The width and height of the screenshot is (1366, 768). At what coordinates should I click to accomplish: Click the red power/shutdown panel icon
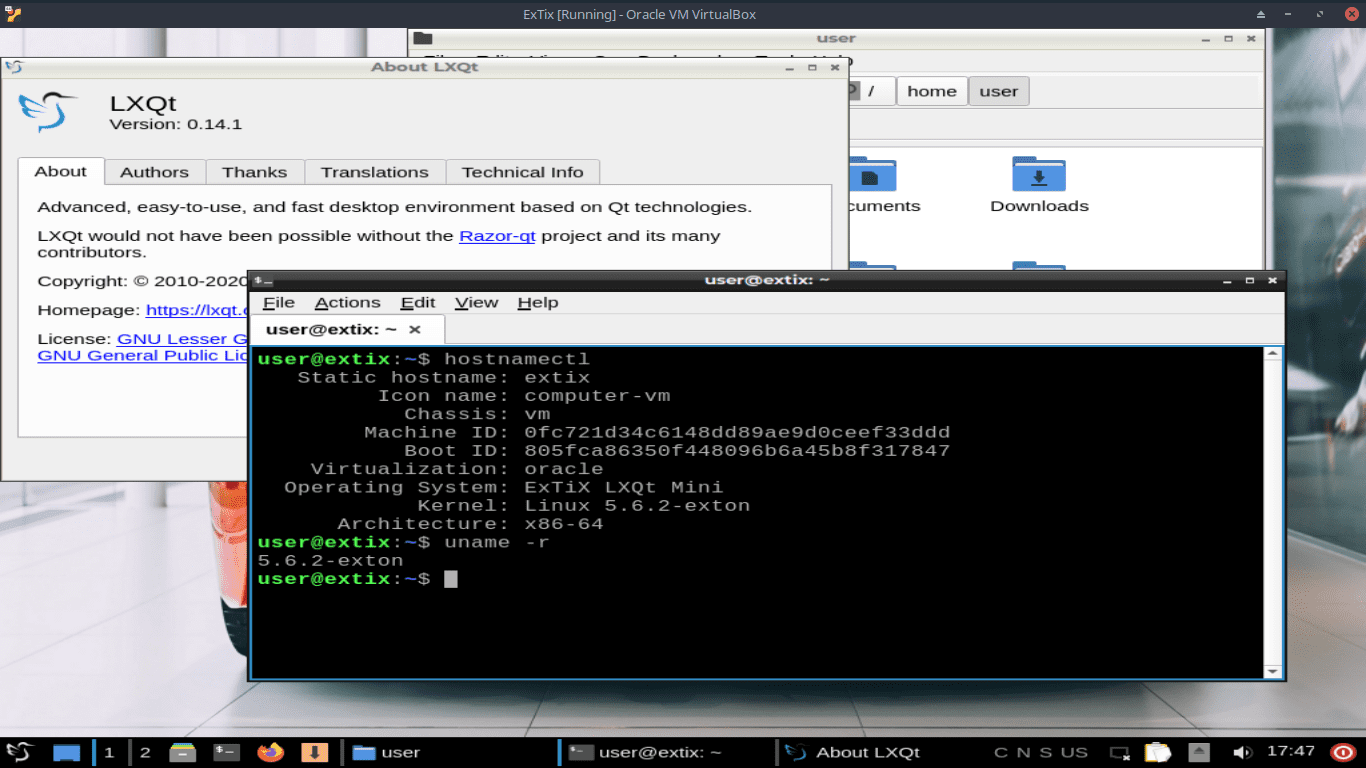point(1343,752)
